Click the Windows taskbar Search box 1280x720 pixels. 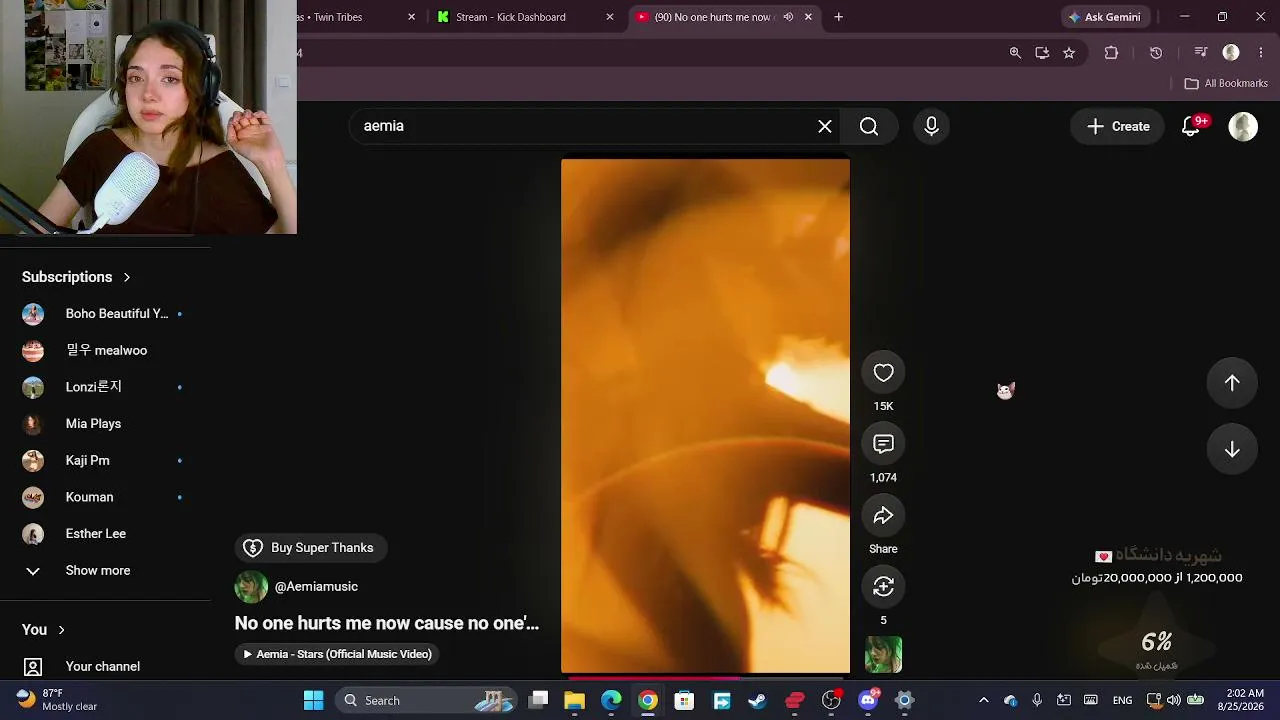[425, 700]
